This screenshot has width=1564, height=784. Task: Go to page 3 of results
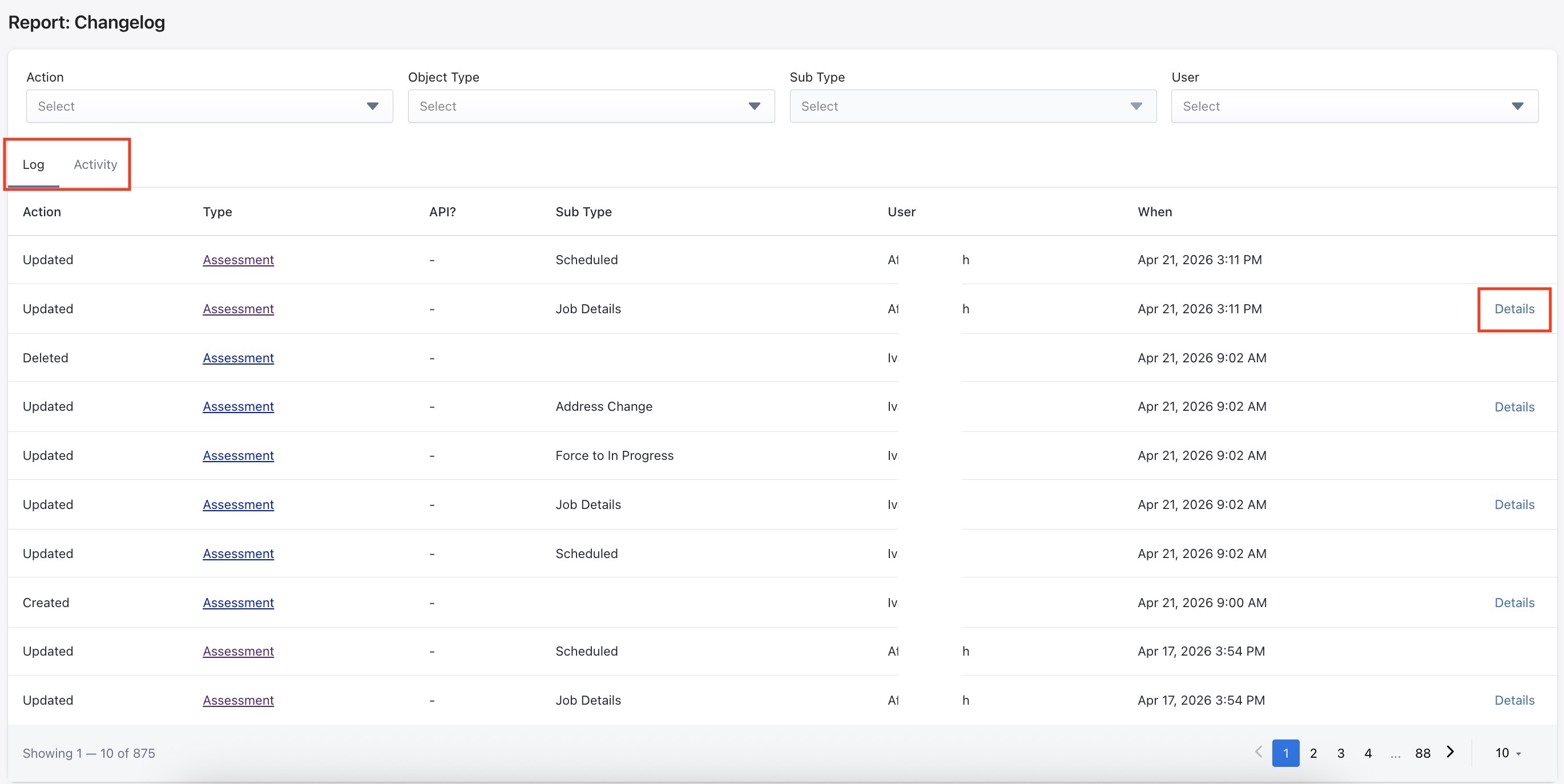pos(1341,753)
